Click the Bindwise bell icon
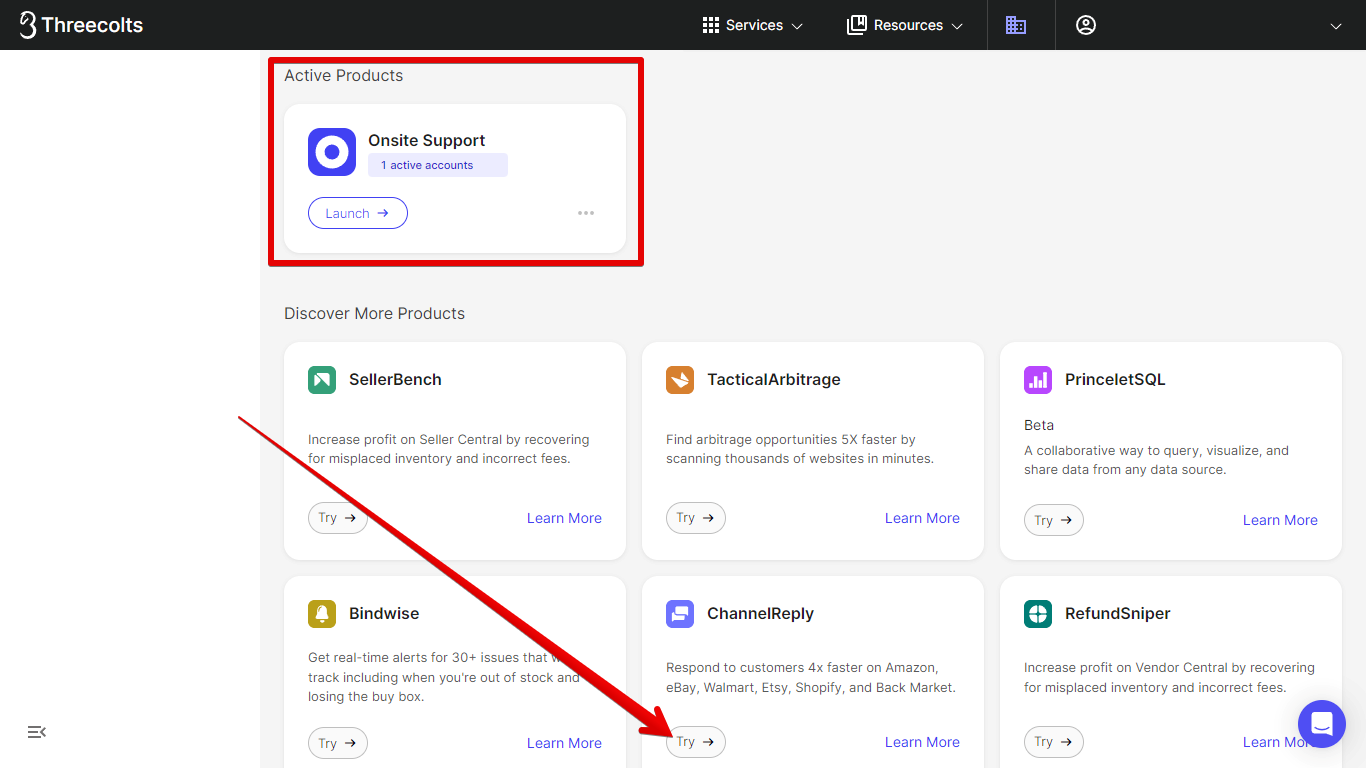The height and width of the screenshot is (768, 1366). [x=322, y=614]
